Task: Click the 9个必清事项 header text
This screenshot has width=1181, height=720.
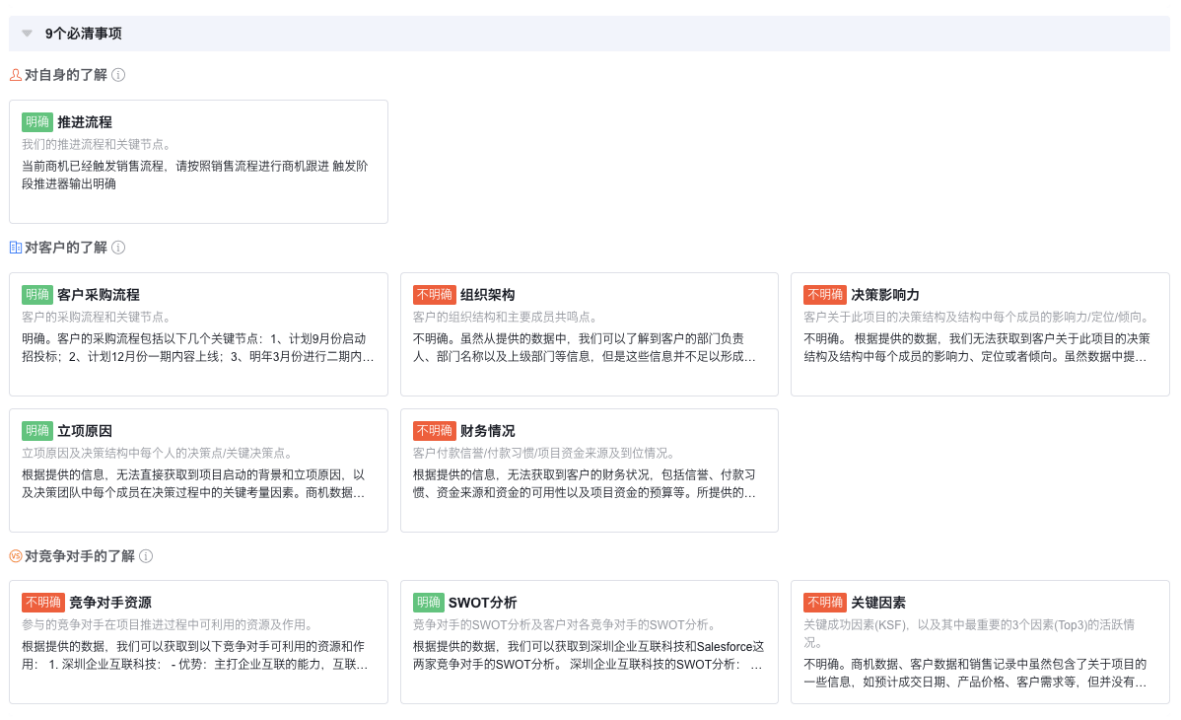Action: coord(84,33)
